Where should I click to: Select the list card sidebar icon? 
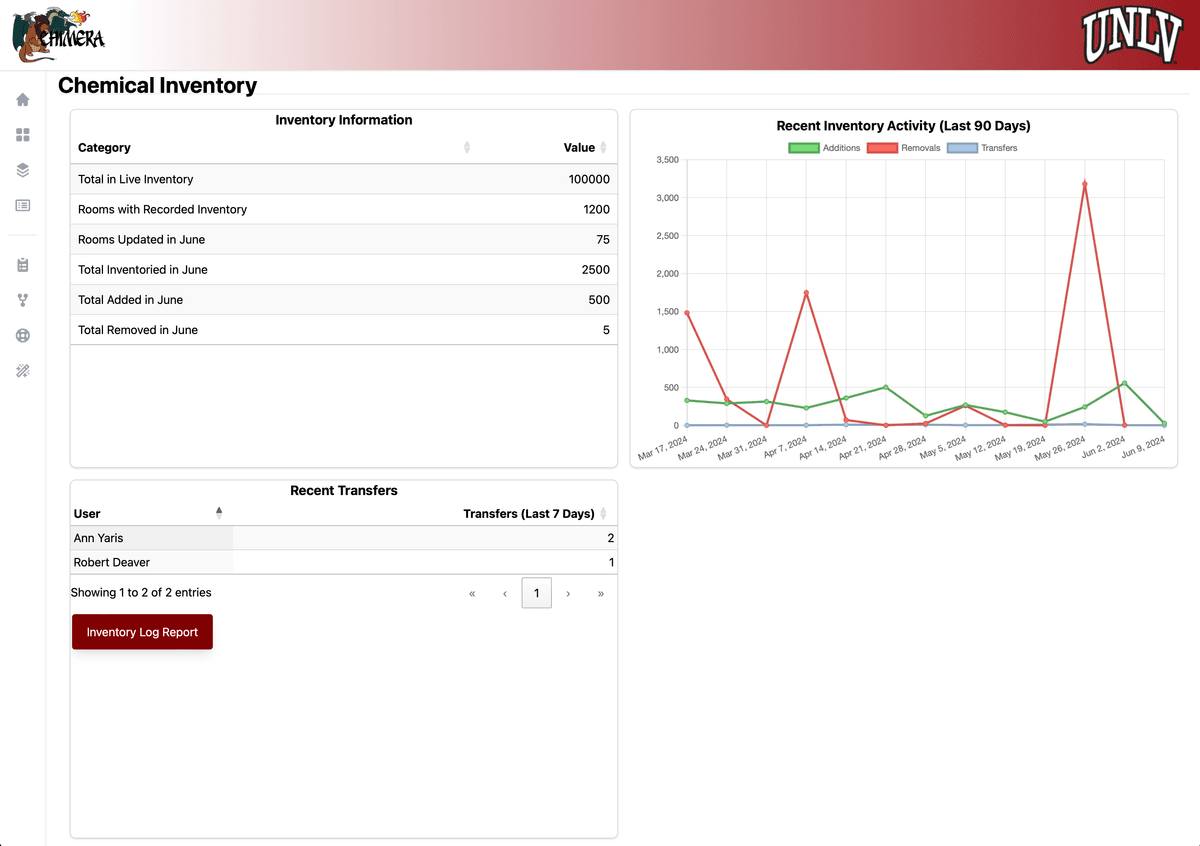tap(23, 205)
